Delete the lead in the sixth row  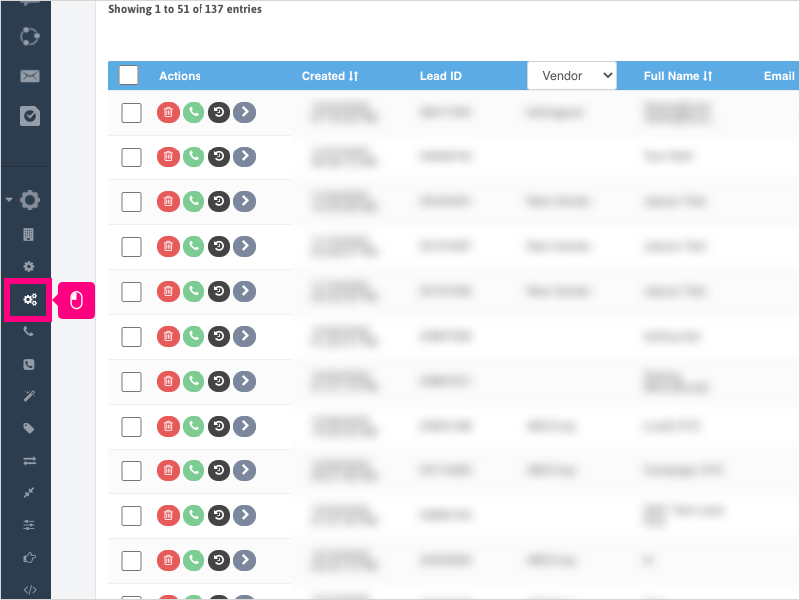click(x=168, y=336)
